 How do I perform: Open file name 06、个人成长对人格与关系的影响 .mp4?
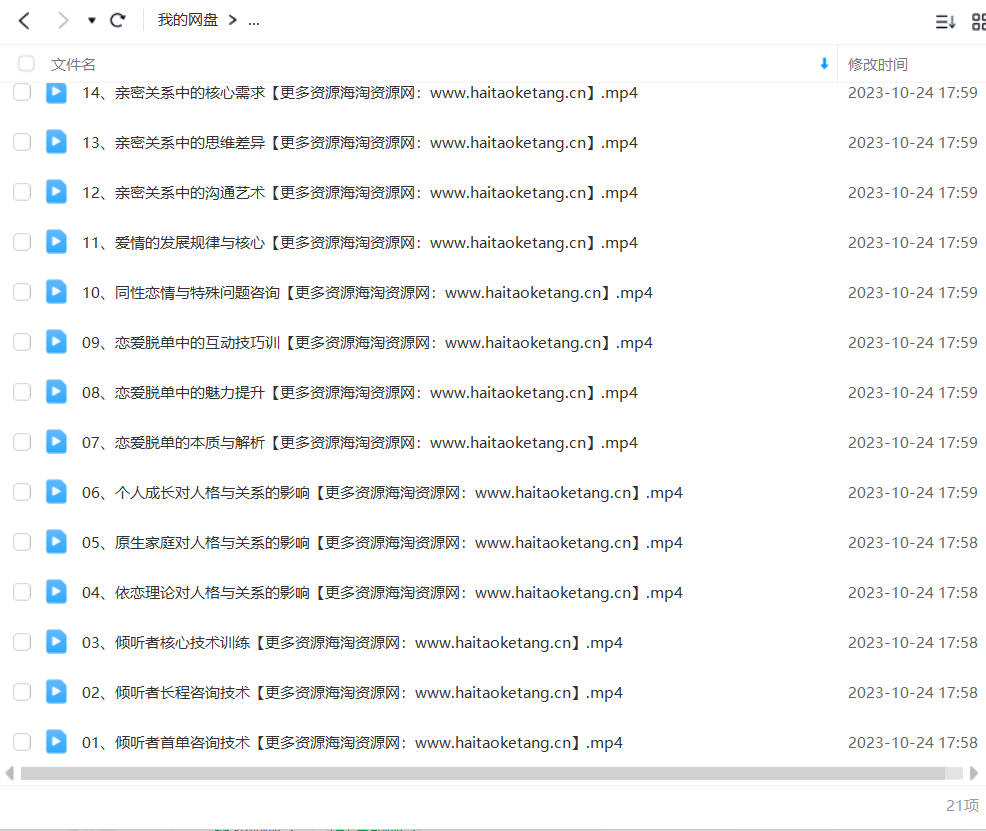(x=382, y=492)
